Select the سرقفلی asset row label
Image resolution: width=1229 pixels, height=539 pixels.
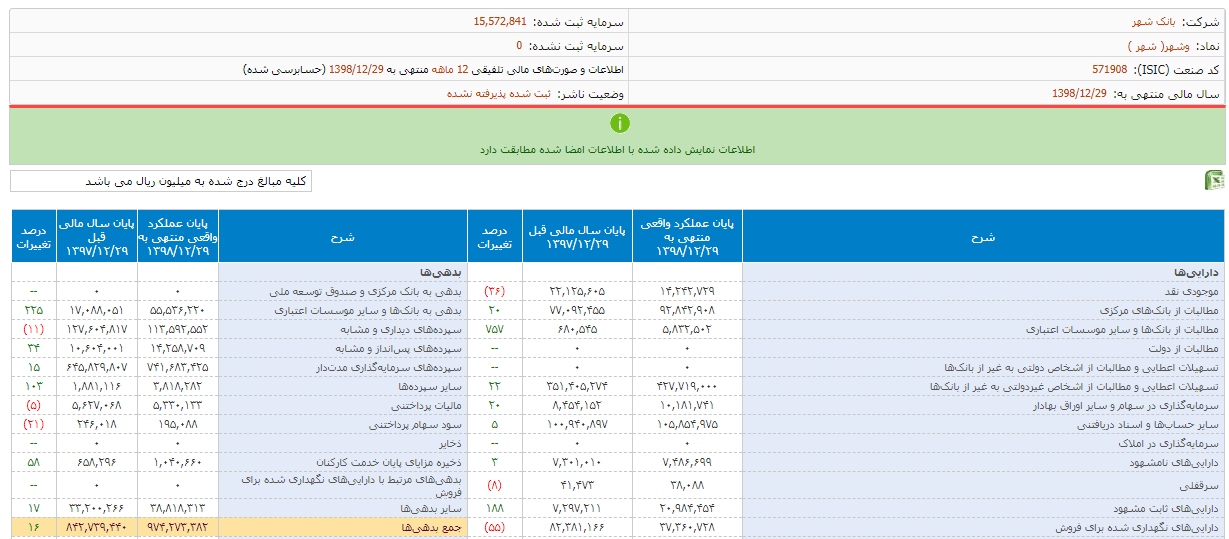click(1201, 487)
